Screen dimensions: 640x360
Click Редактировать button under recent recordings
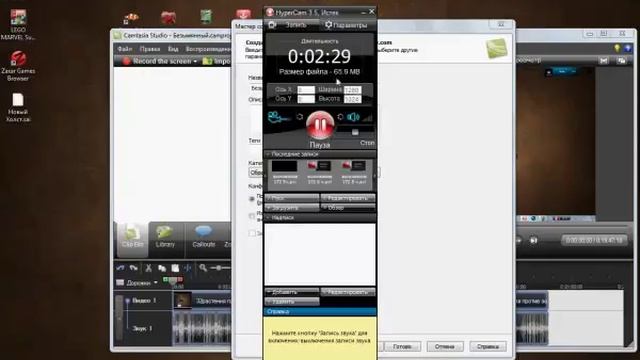click(x=348, y=198)
